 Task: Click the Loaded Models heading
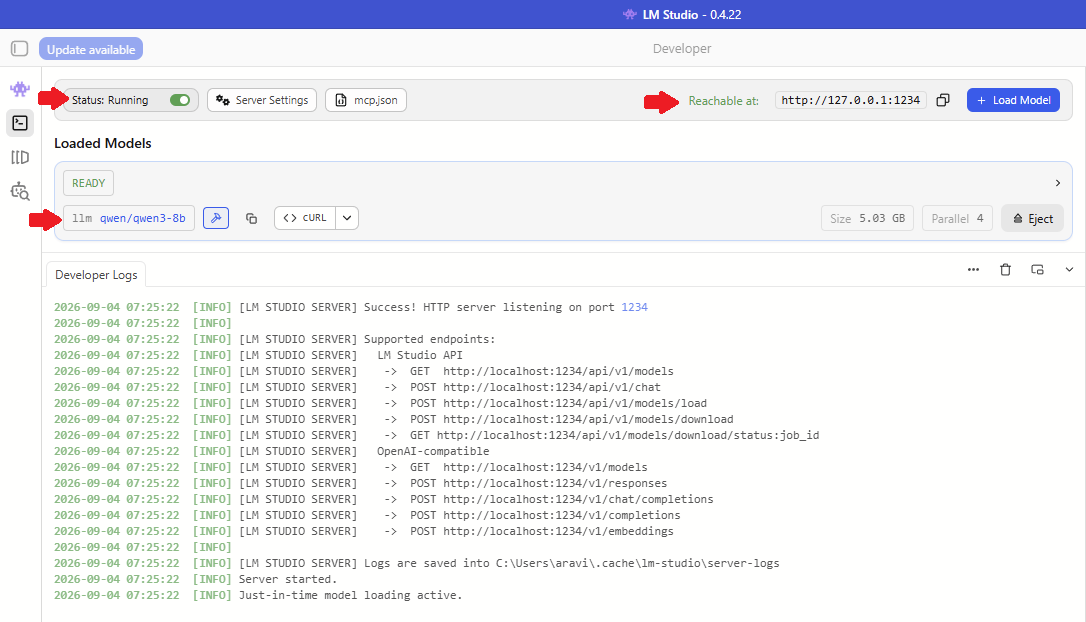[103, 143]
